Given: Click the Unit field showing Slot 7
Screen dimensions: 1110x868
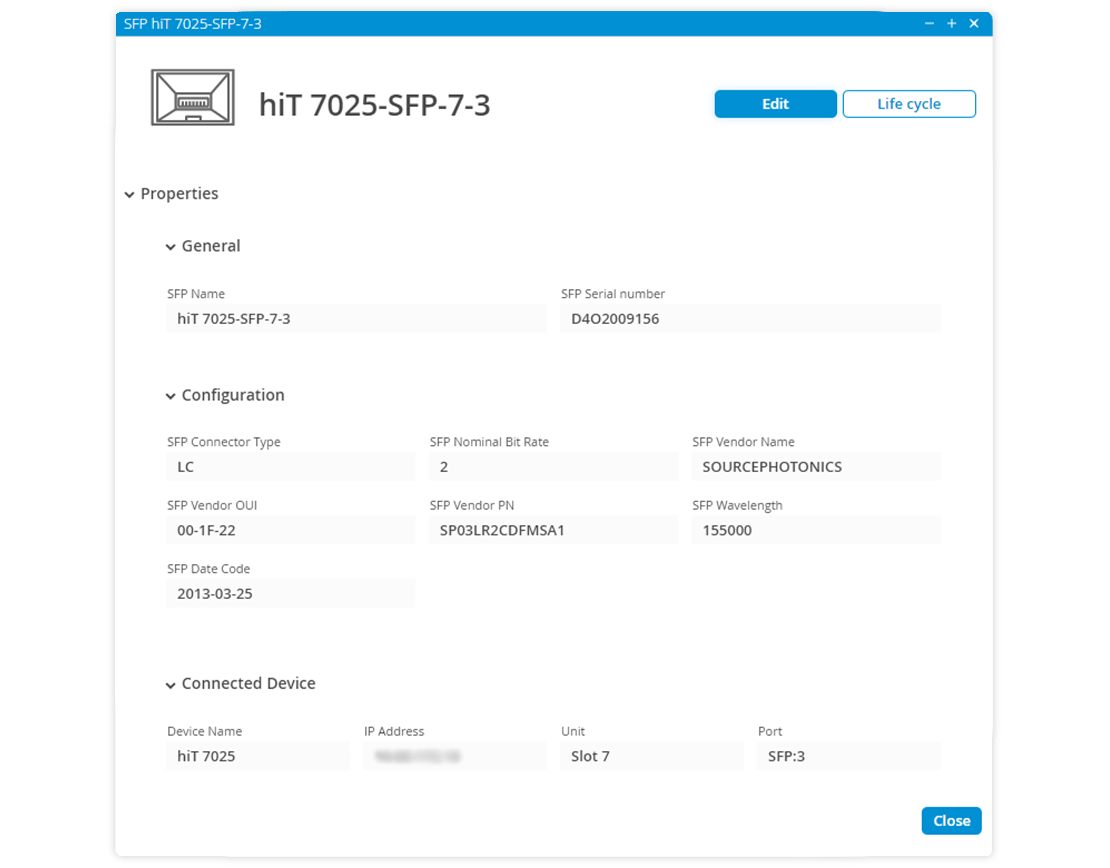Looking at the screenshot, I should 651,756.
